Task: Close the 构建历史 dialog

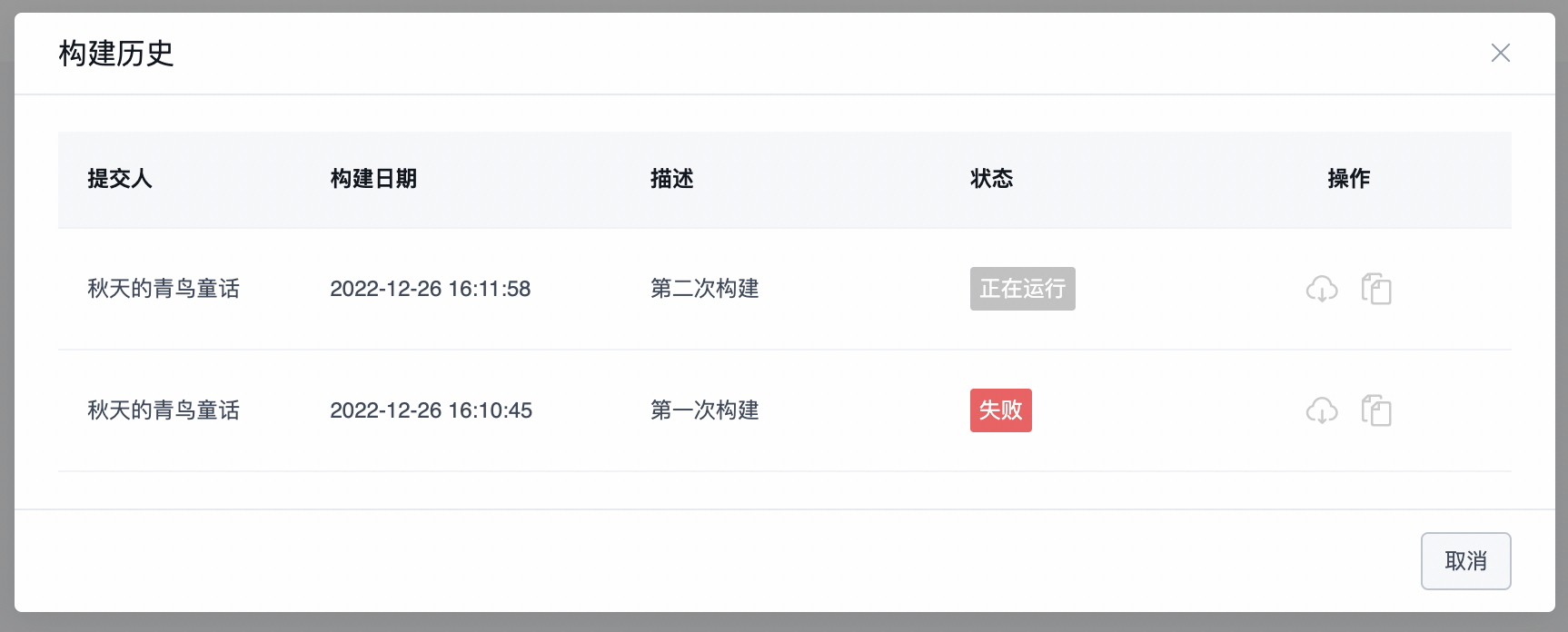Action: tap(1500, 53)
